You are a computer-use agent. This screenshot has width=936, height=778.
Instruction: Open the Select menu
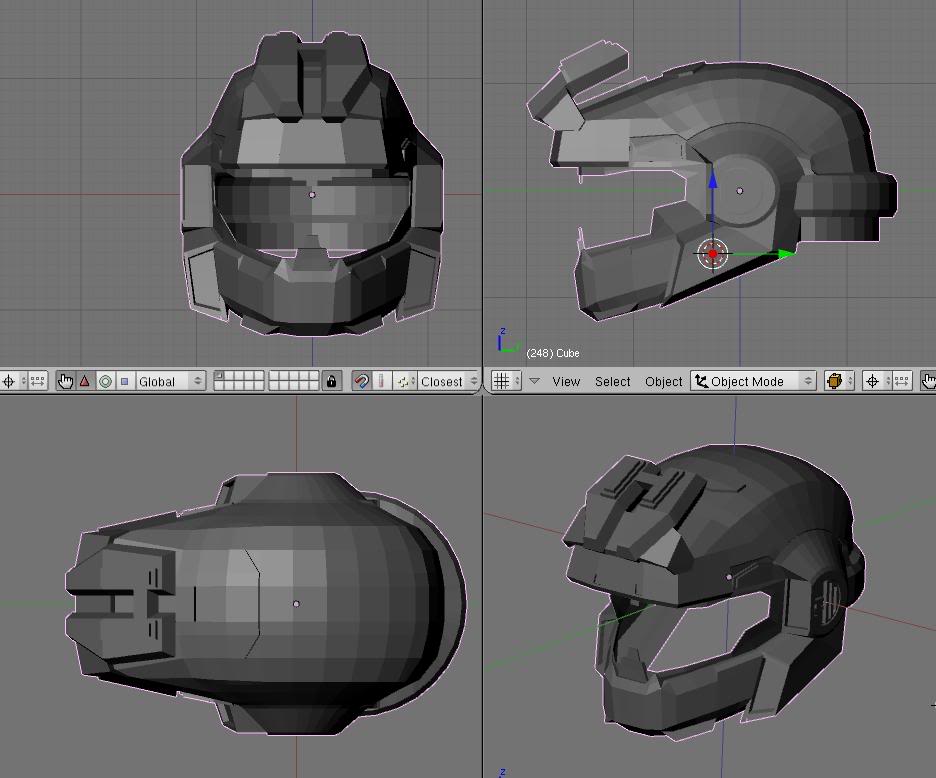click(x=612, y=381)
